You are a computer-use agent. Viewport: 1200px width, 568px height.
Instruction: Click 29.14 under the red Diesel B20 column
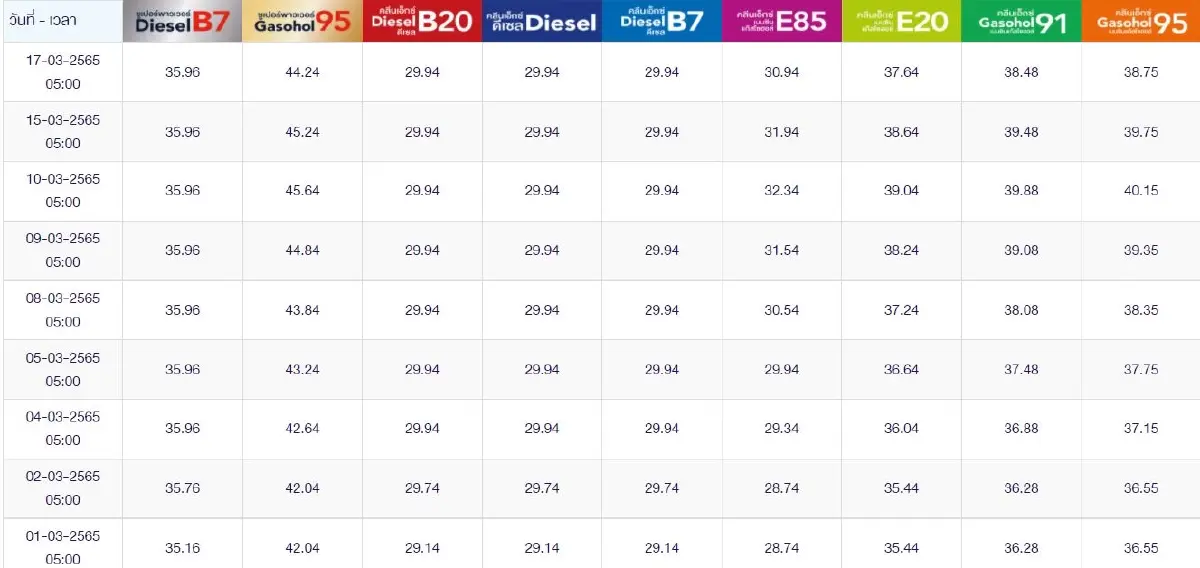click(x=422, y=547)
